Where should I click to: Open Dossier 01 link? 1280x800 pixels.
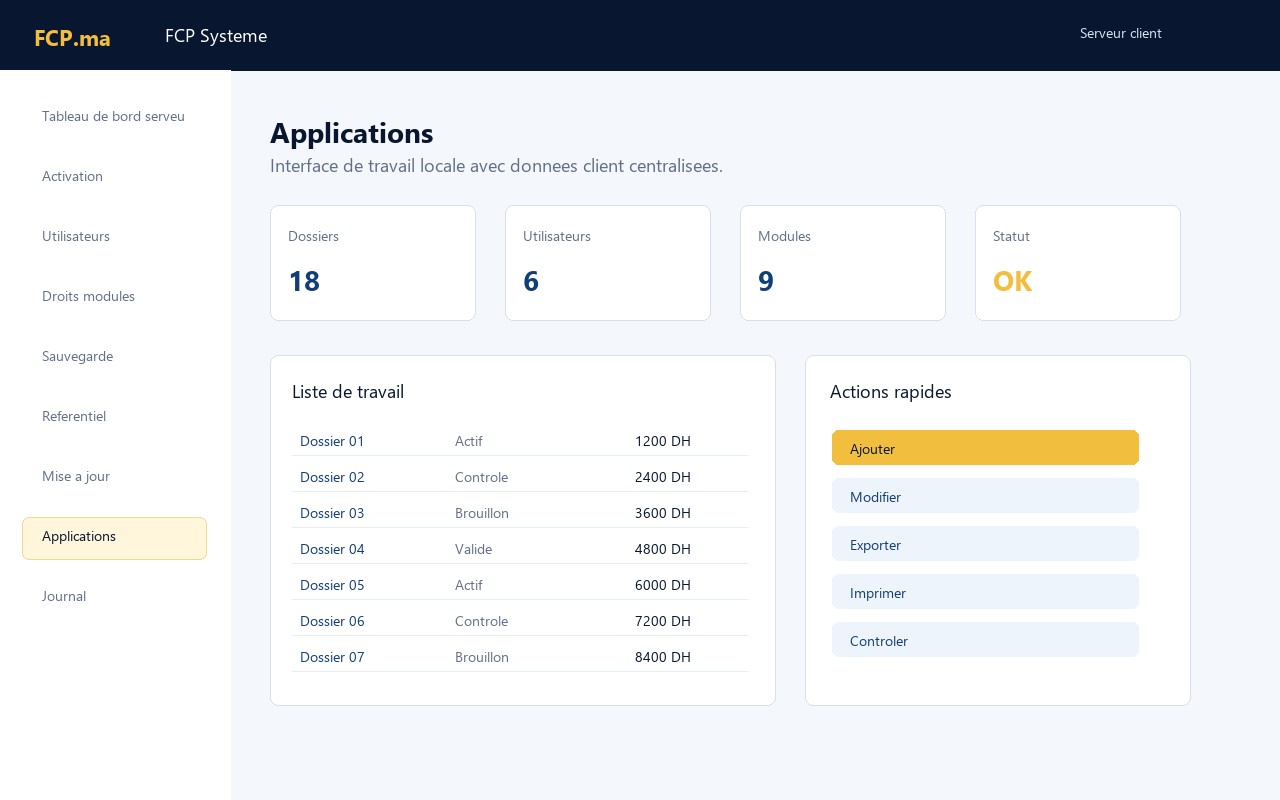tap(332, 441)
